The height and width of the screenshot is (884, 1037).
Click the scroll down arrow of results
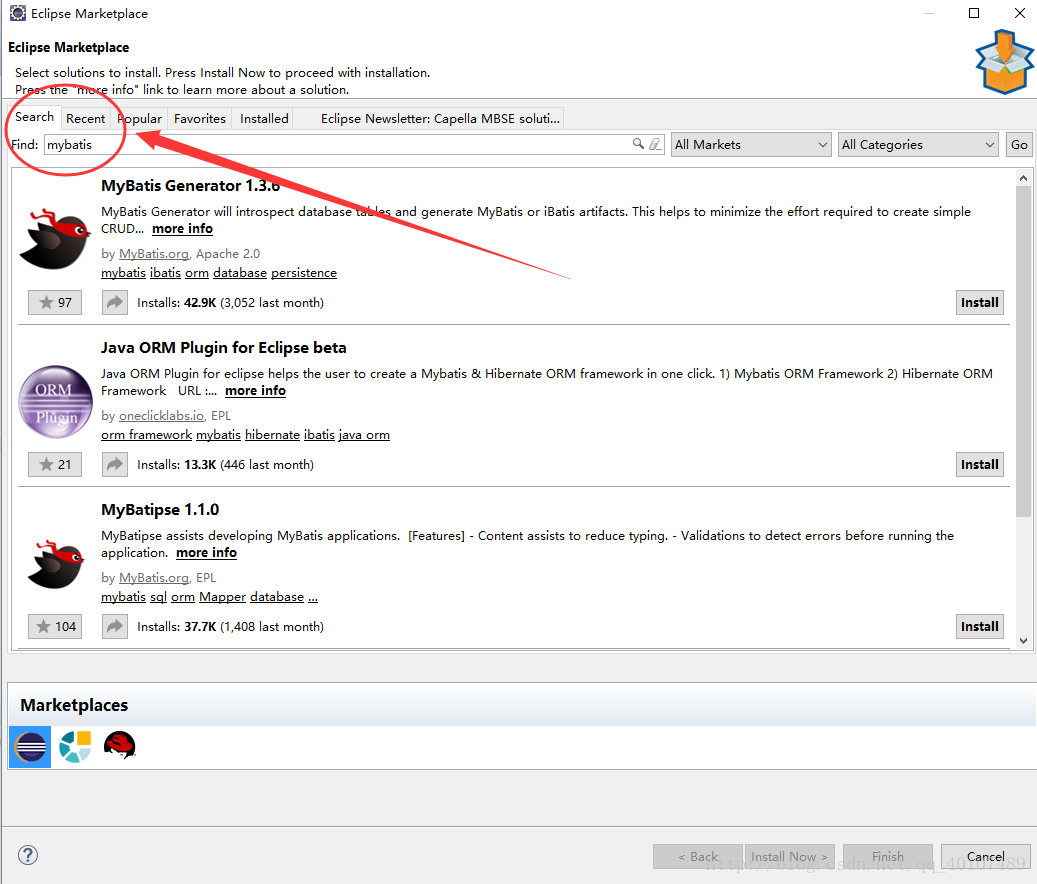pos(1023,640)
